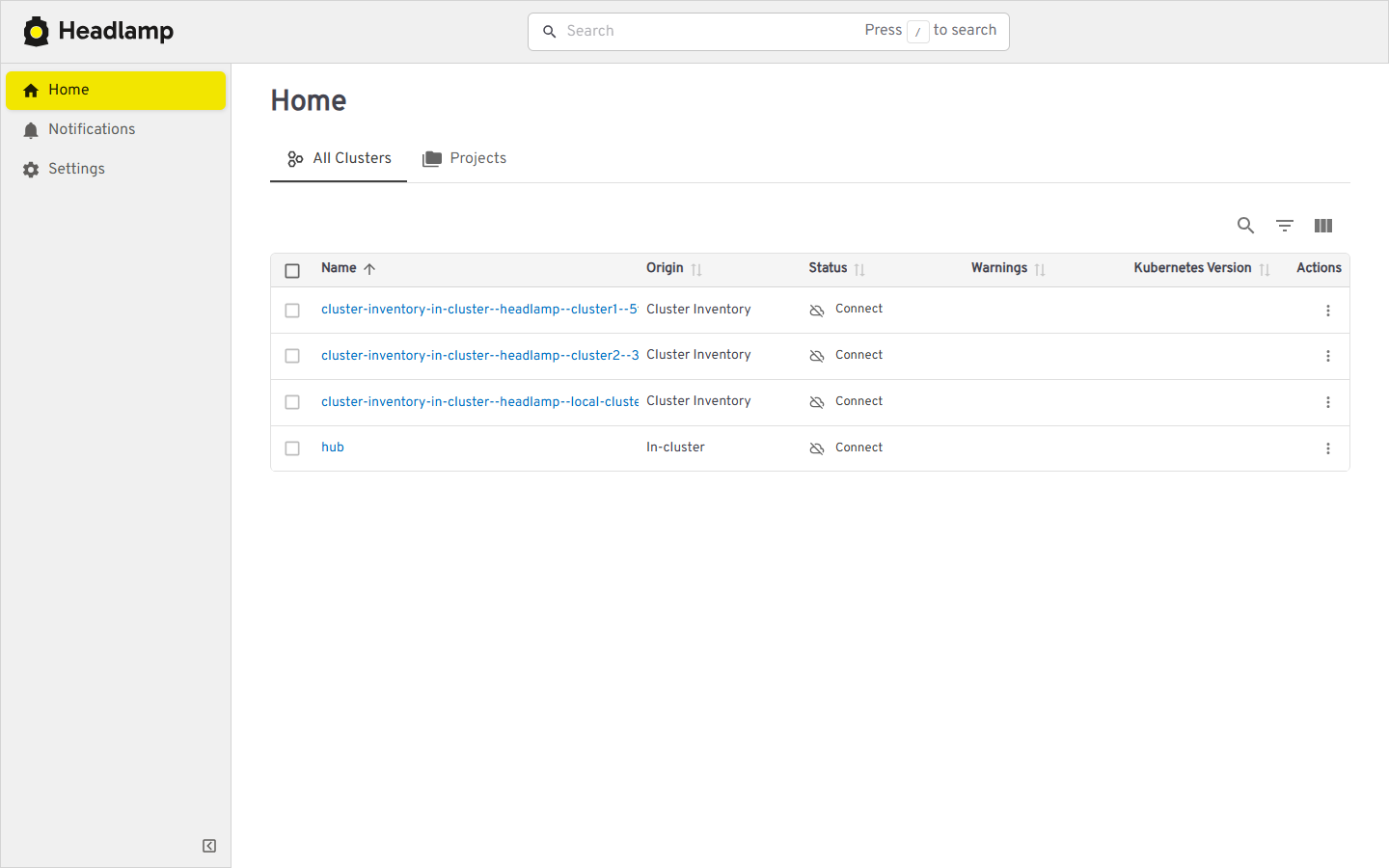Toggle the select-all rows checkbox
The height and width of the screenshot is (868, 1389).
tap(292, 271)
